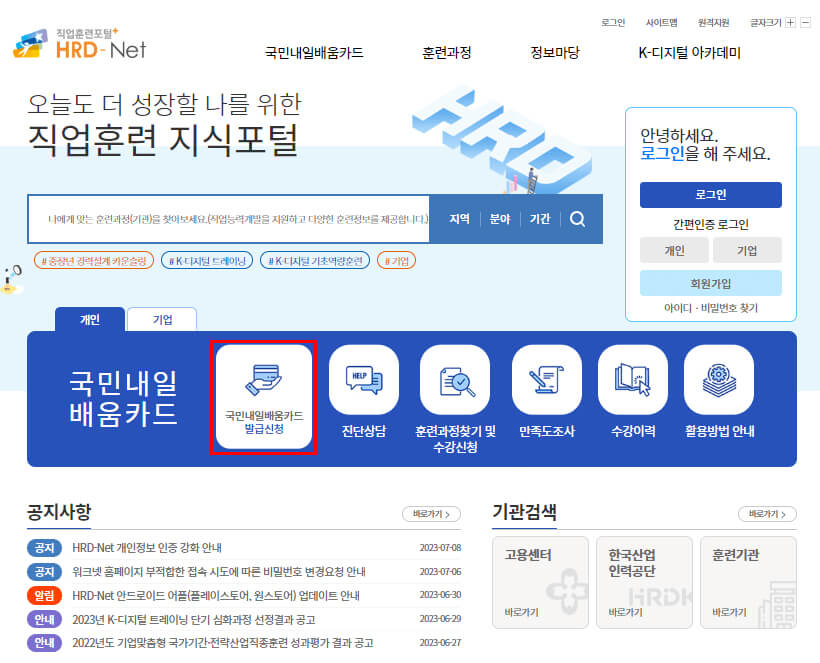The width and height of the screenshot is (820, 663).
Task: Click the blue 로그인 button
Action: (x=711, y=195)
